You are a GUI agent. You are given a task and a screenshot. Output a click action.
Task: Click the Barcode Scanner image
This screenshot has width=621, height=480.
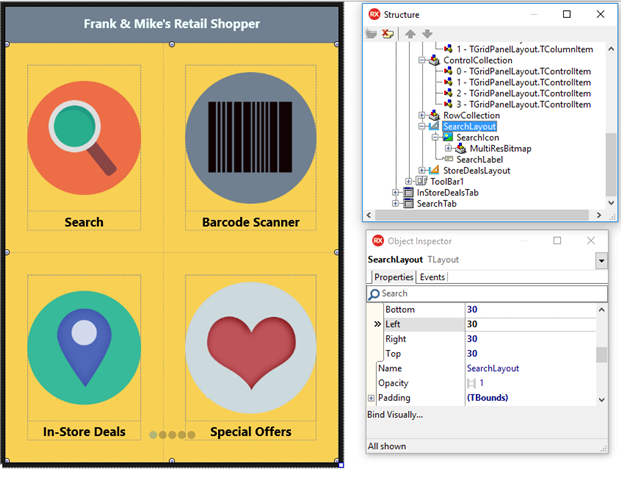coord(251,138)
